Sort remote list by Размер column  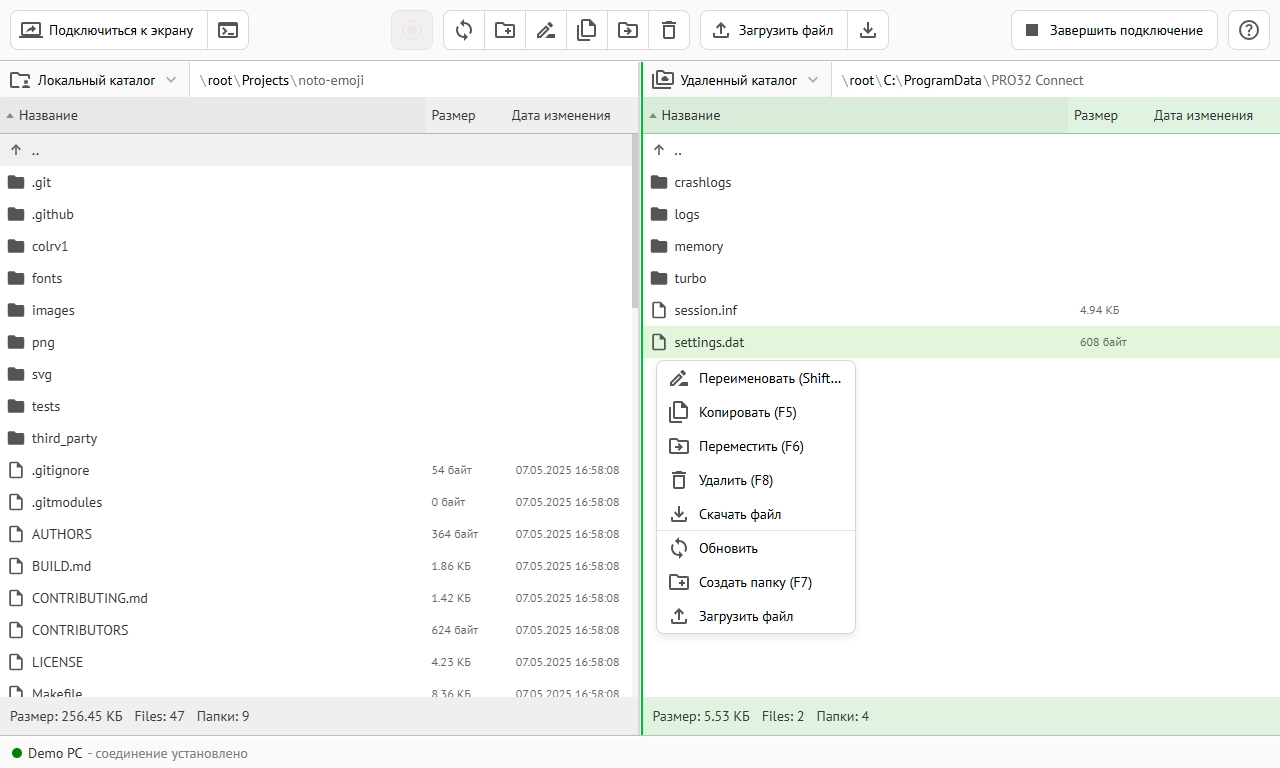pyautogui.click(x=1108, y=115)
